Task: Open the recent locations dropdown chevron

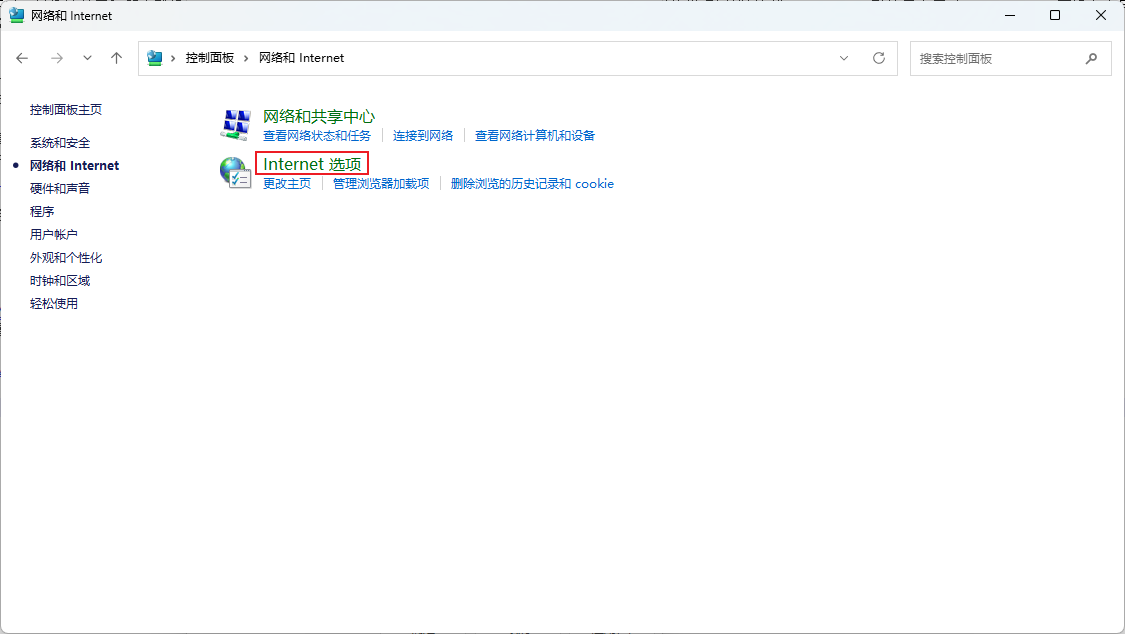Action: coord(87,58)
